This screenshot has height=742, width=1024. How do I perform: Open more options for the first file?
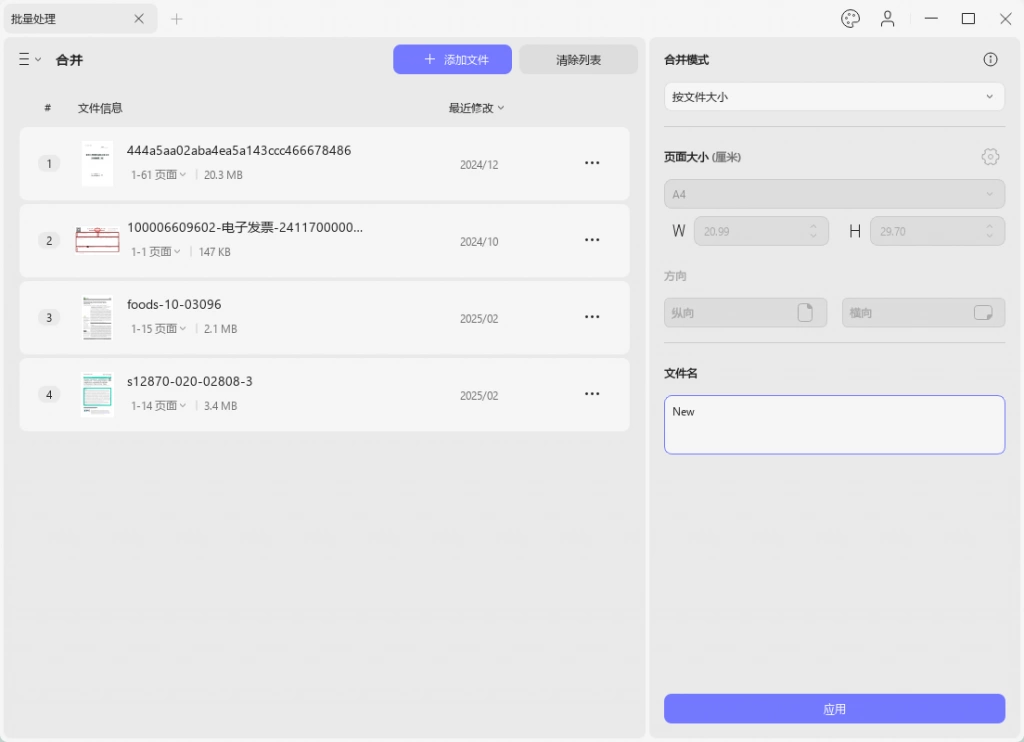(x=592, y=163)
